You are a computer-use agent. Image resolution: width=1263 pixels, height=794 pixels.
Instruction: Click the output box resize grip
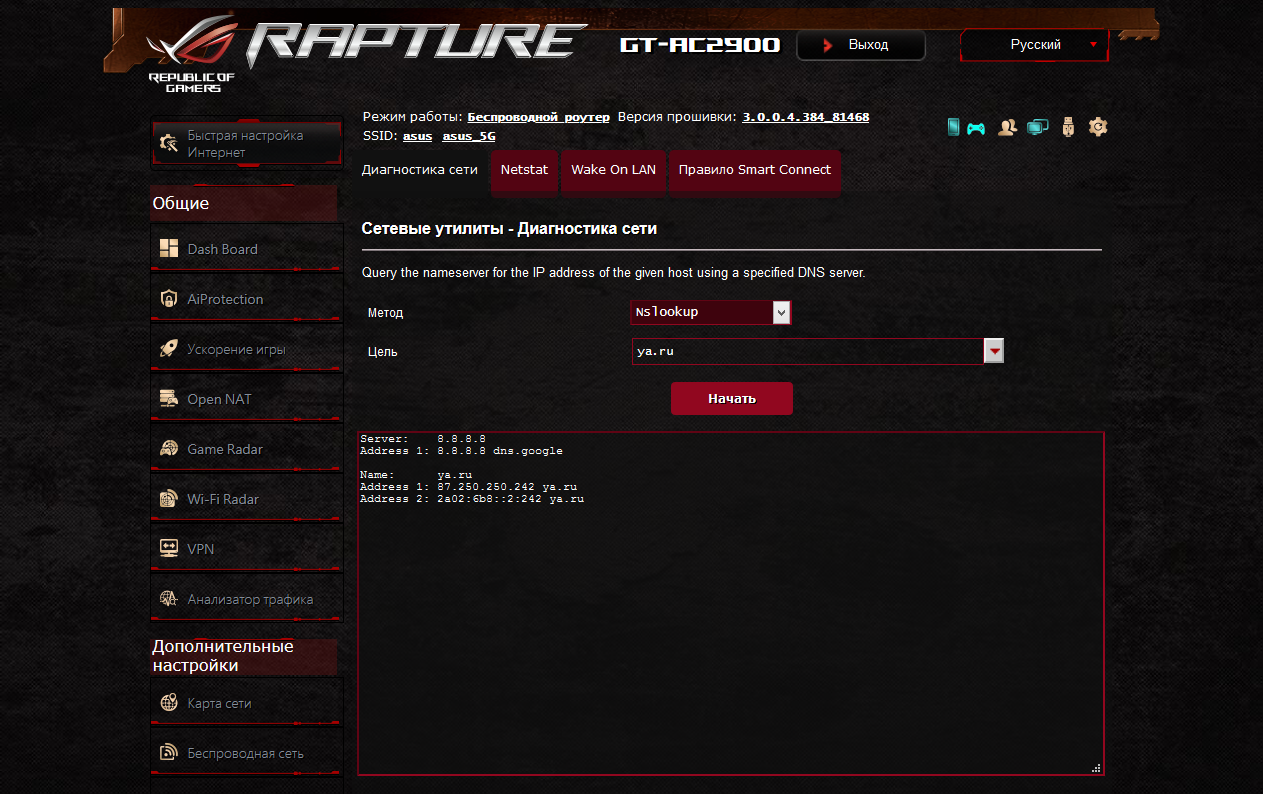click(1097, 768)
